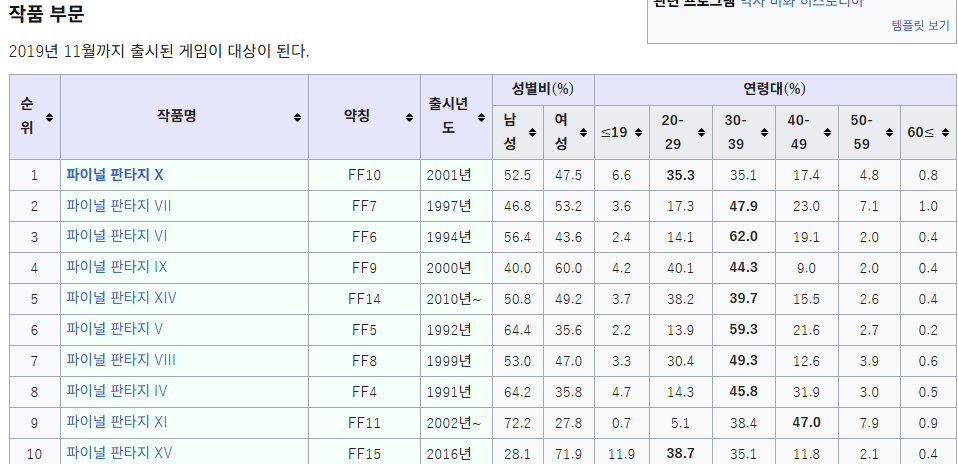
Task: Sort by 여성 percentage arrows
Action: [583, 133]
